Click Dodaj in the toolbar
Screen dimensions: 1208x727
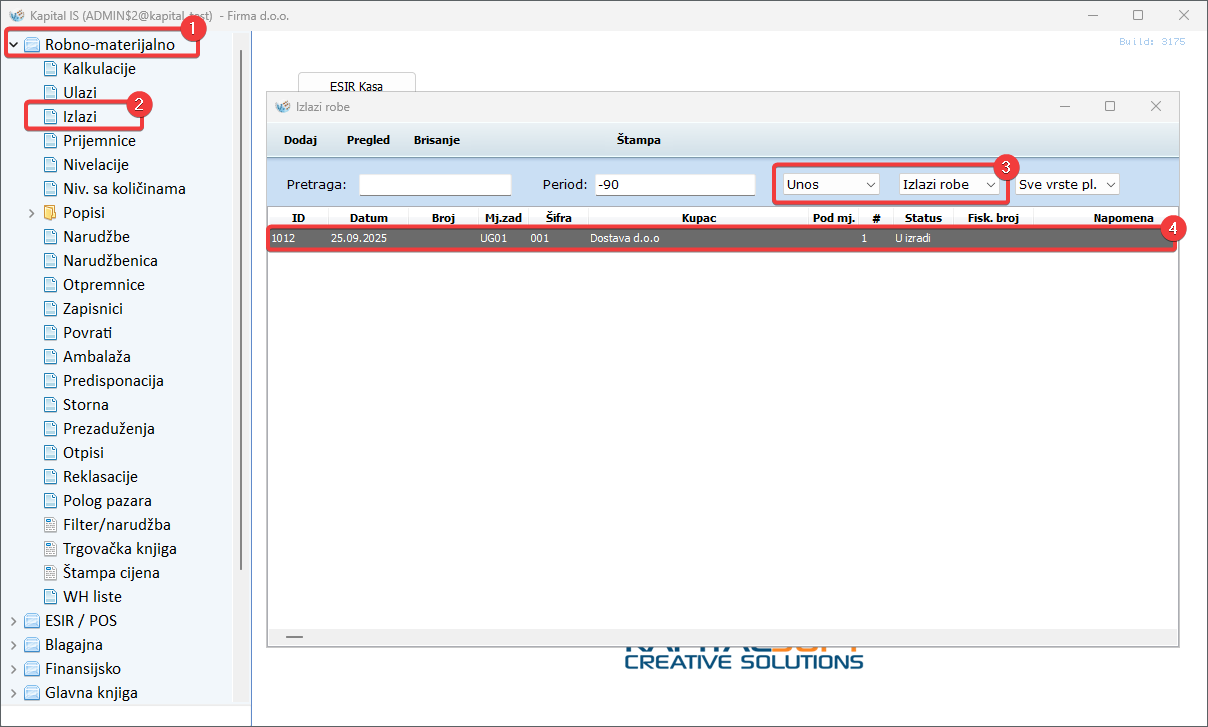tap(300, 140)
